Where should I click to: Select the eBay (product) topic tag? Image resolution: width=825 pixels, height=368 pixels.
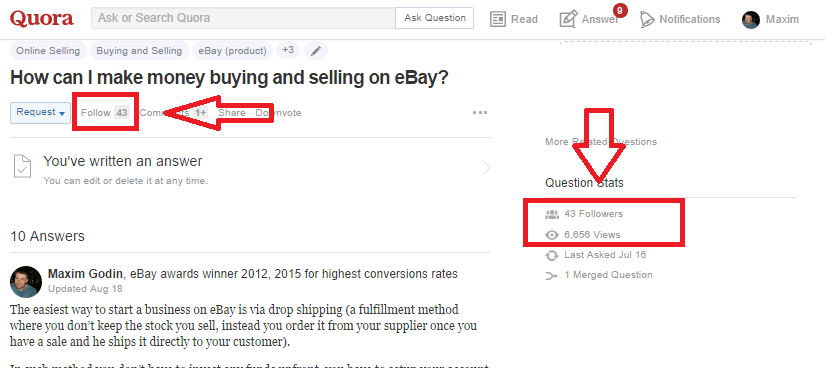point(233,51)
